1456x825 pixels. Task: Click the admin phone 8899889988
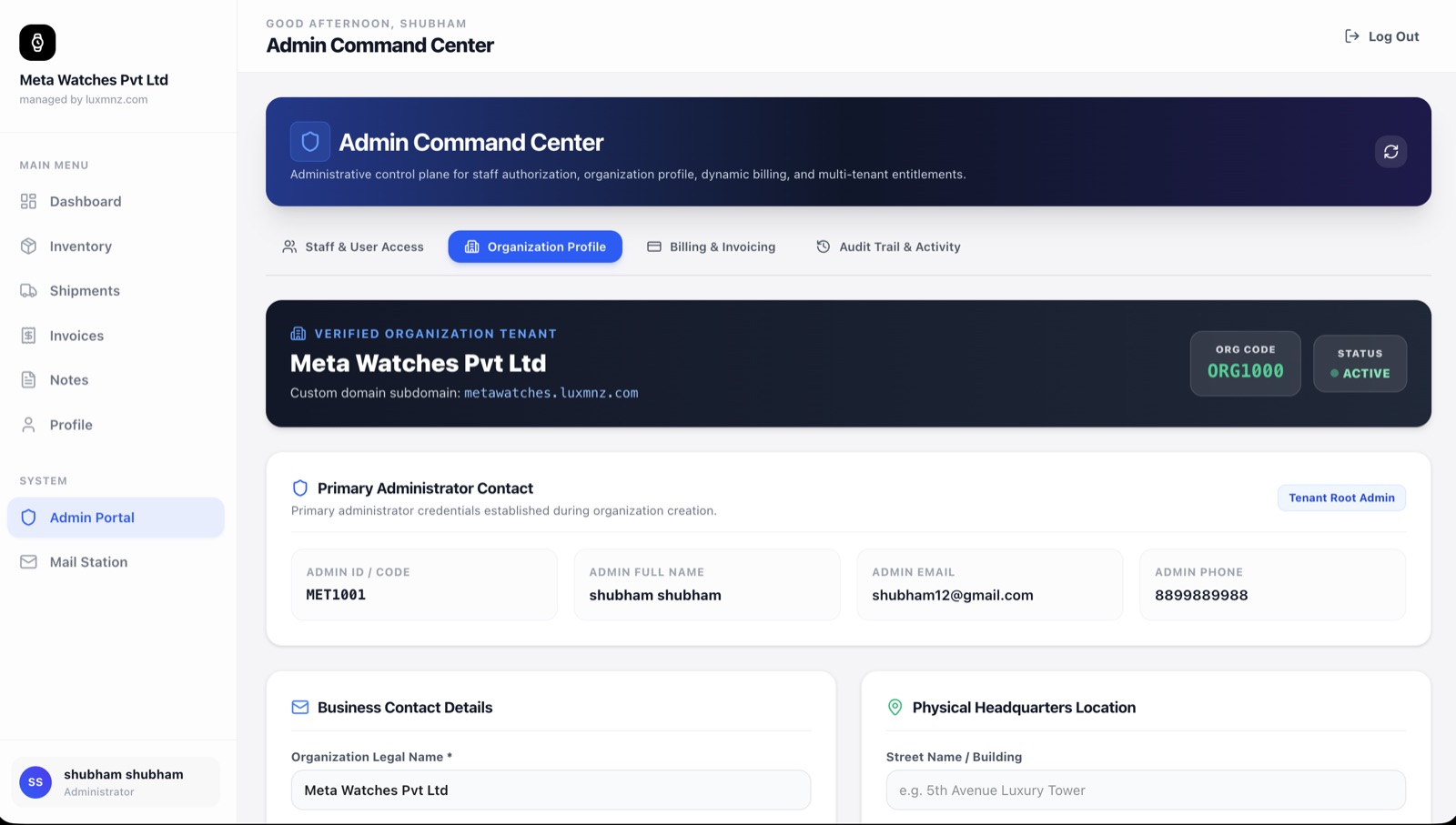point(1201,595)
